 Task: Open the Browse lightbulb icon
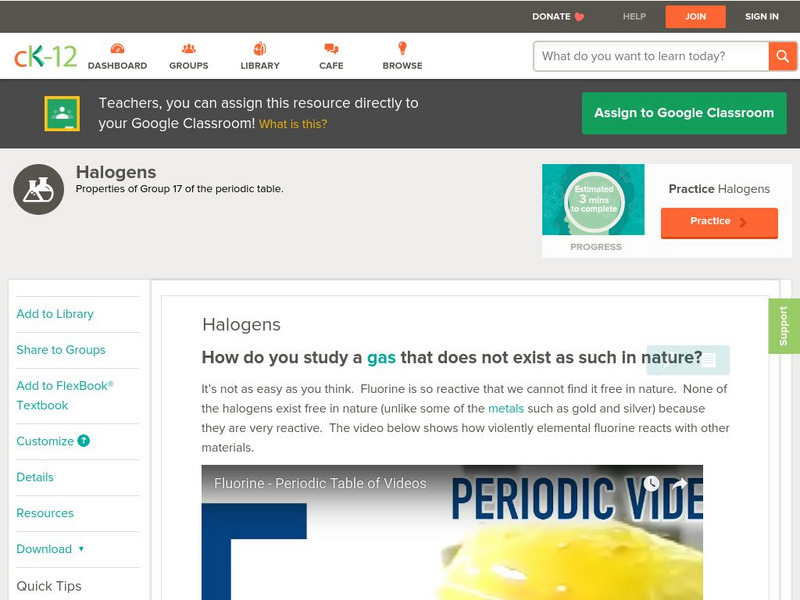(x=402, y=48)
